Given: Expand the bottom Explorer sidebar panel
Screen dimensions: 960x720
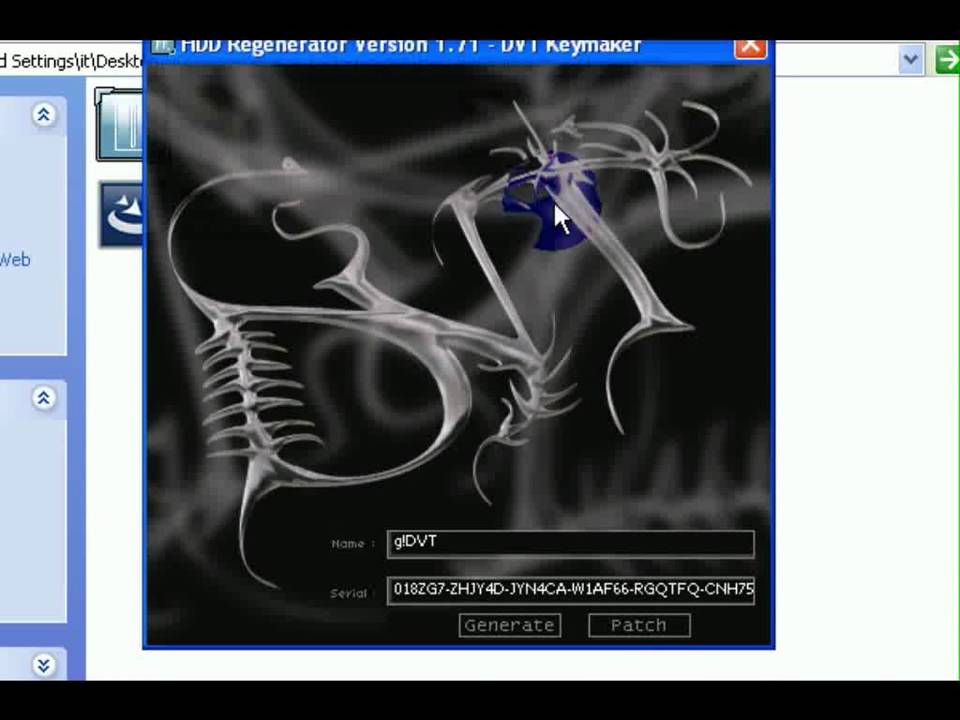Looking at the screenshot, I should [x=43, y=665].
